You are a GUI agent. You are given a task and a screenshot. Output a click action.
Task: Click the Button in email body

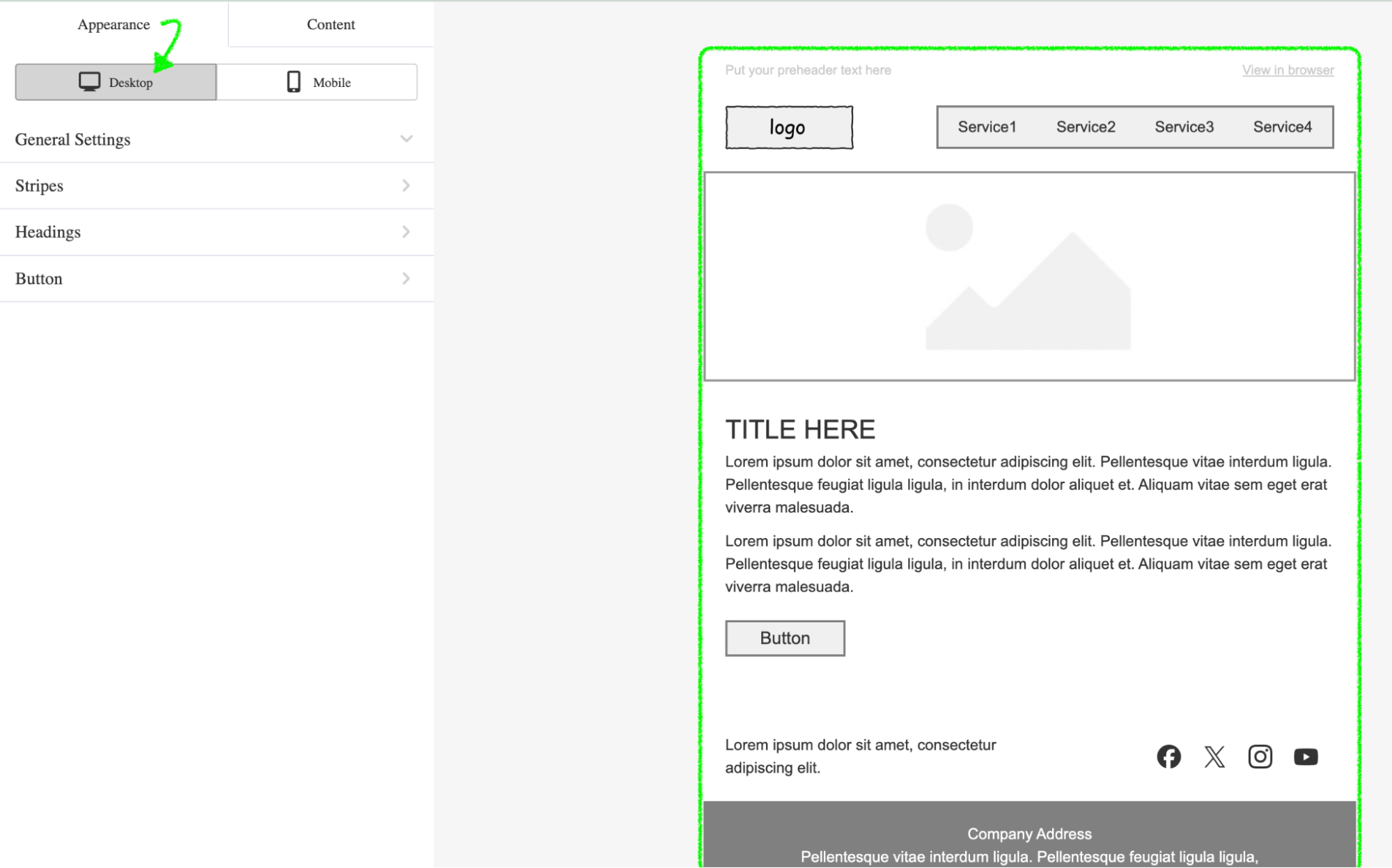tap(785, 638)
